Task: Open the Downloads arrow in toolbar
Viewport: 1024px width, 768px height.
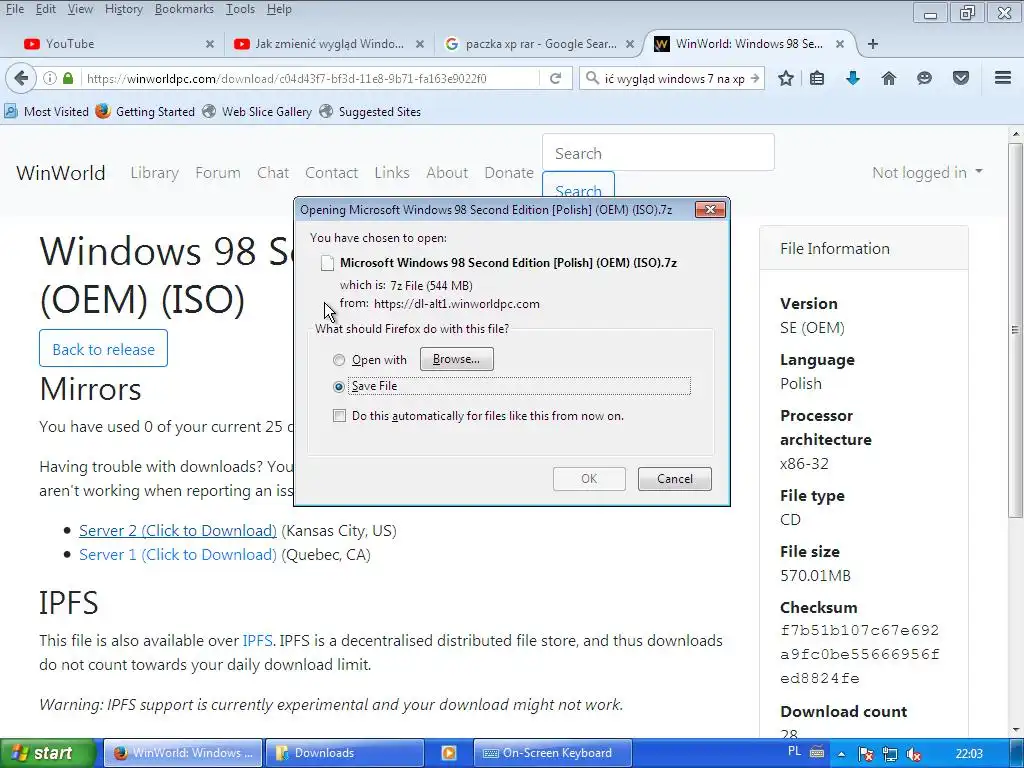Action: pos(852,78)
